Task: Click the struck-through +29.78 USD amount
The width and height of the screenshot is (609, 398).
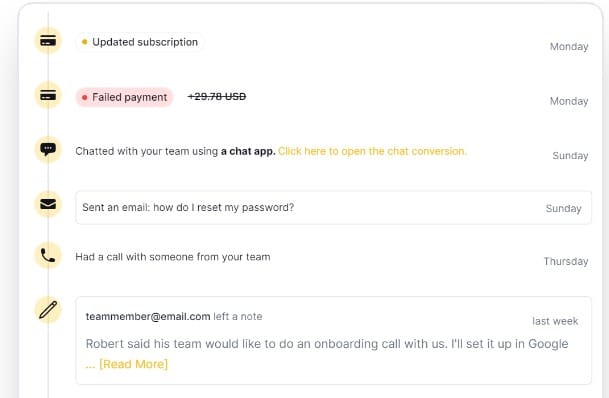Action: point(217,96)
